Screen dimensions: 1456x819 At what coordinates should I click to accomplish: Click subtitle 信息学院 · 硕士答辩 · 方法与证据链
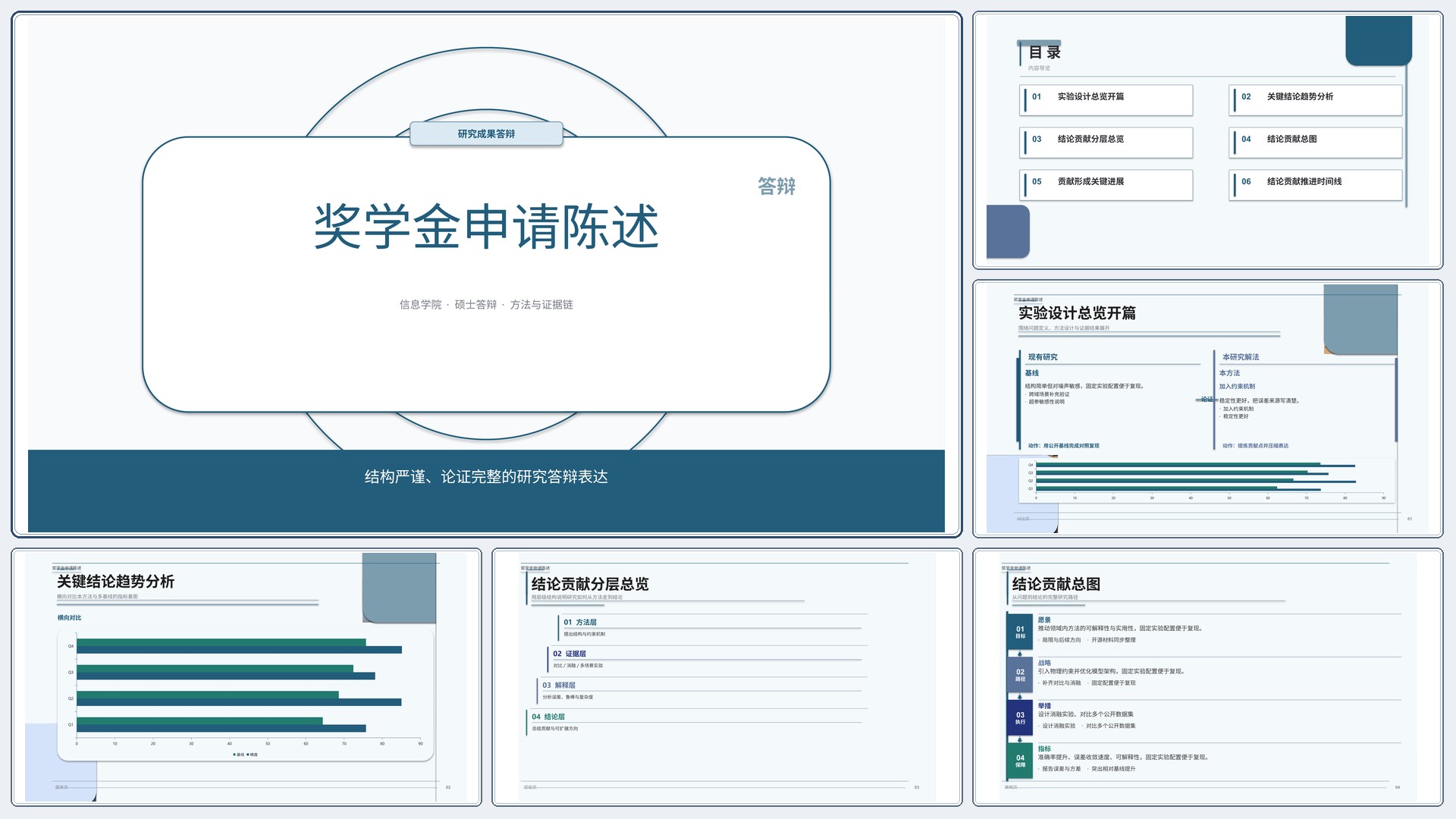[x=486, y=304]
